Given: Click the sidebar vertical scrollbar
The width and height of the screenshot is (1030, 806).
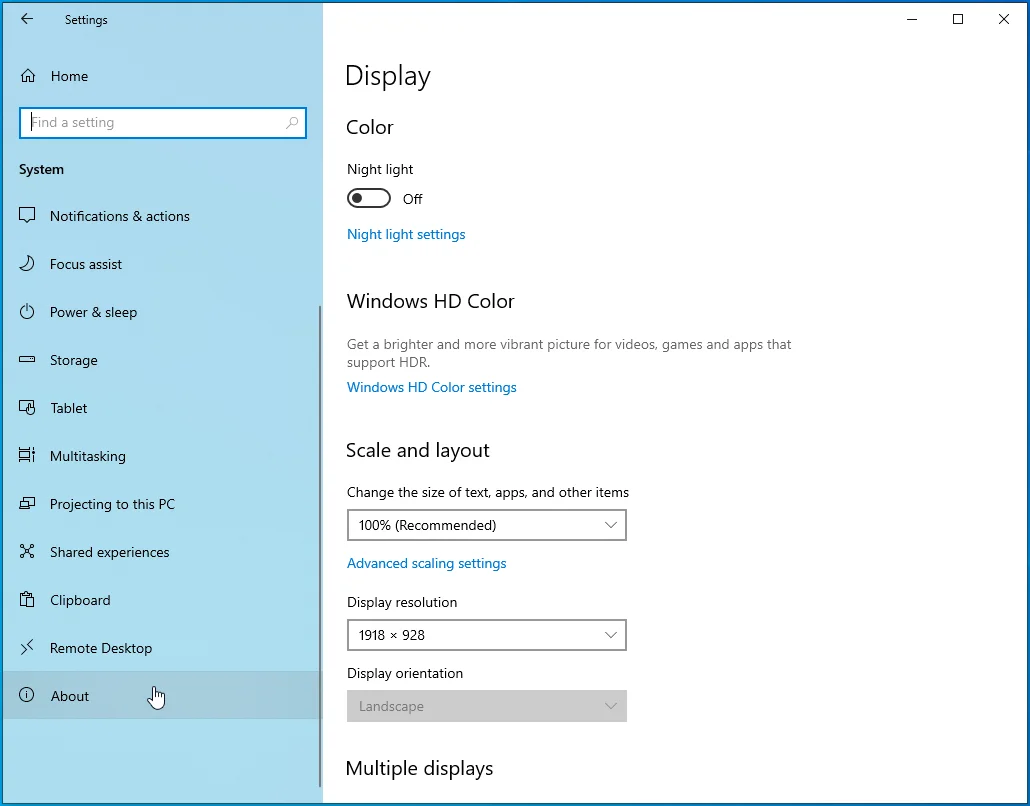Looking at the screenshot, I should click(320, 545).
